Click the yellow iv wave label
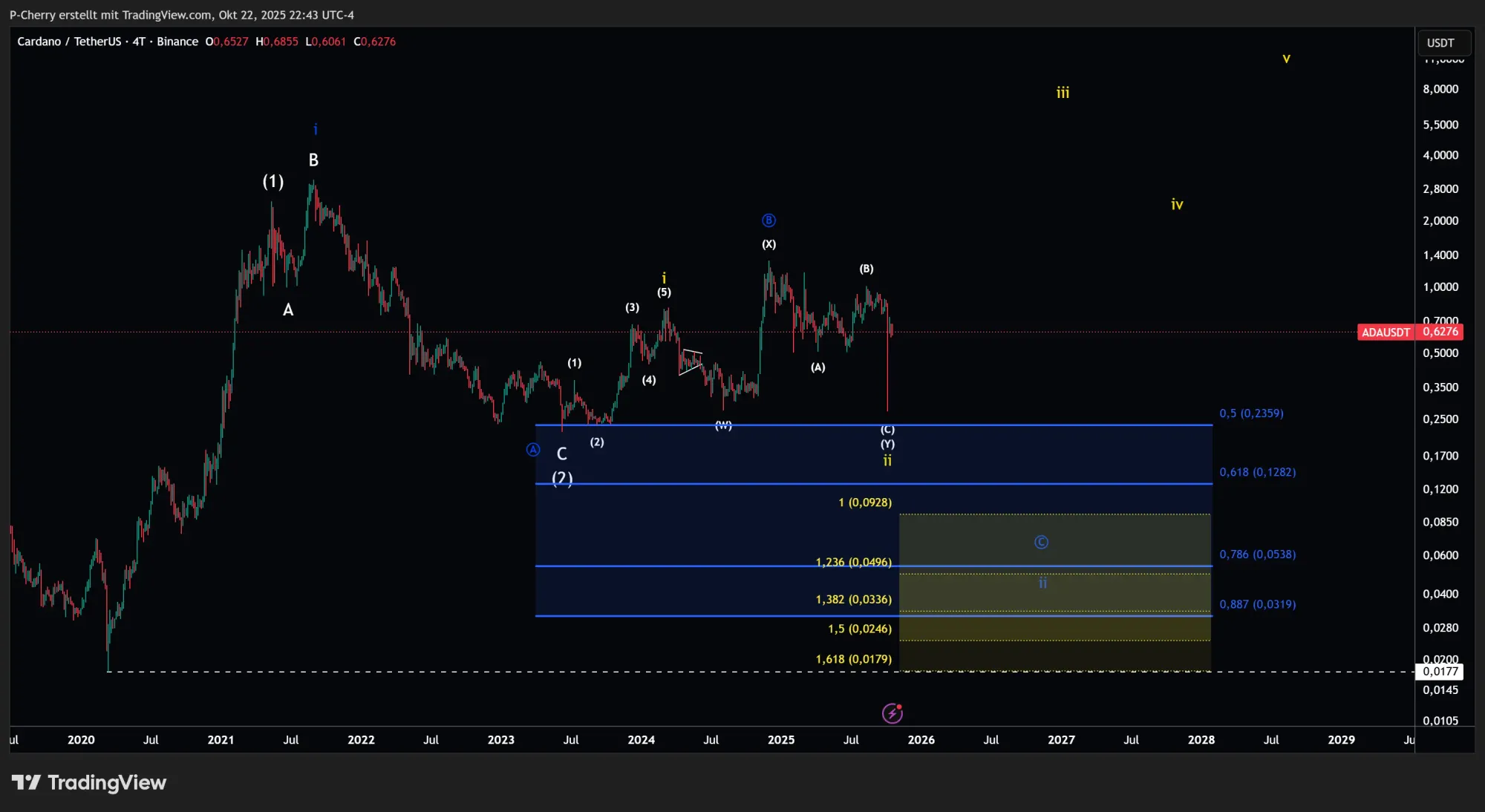This screenshot has width=1485, height=812. coord(1177,204)
